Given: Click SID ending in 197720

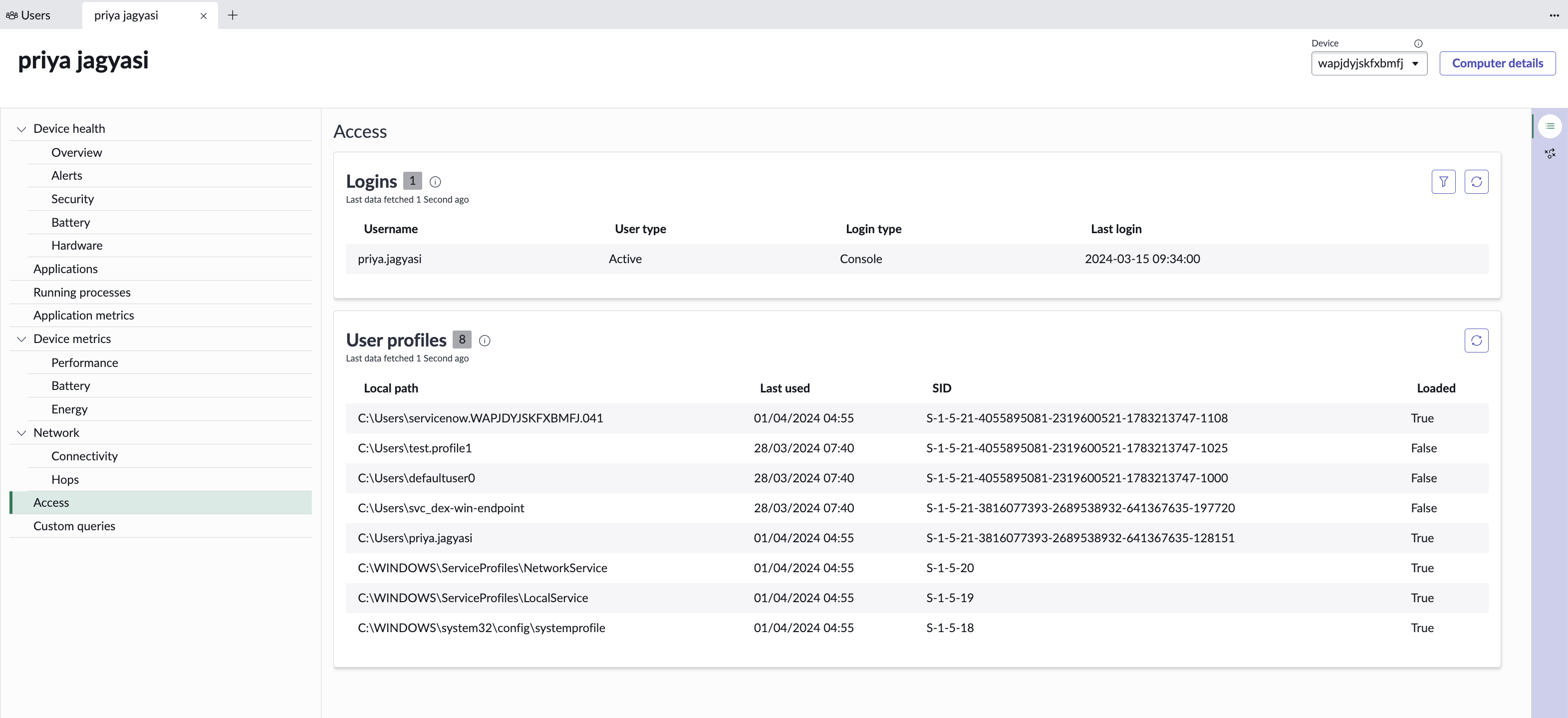Looking at the screenshot, I should (1080, 508).
